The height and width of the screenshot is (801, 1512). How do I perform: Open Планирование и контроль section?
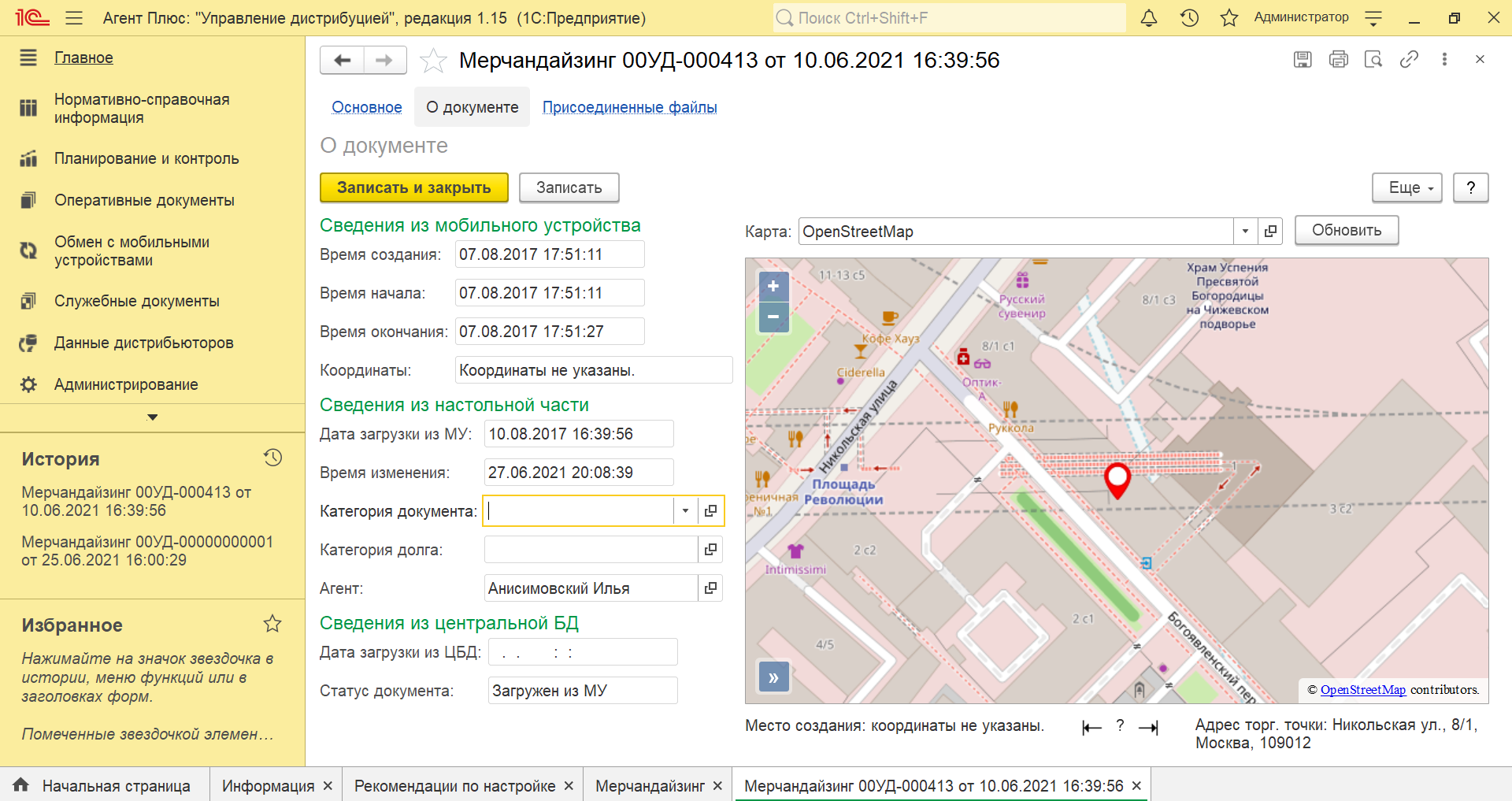tap(146, 158)
